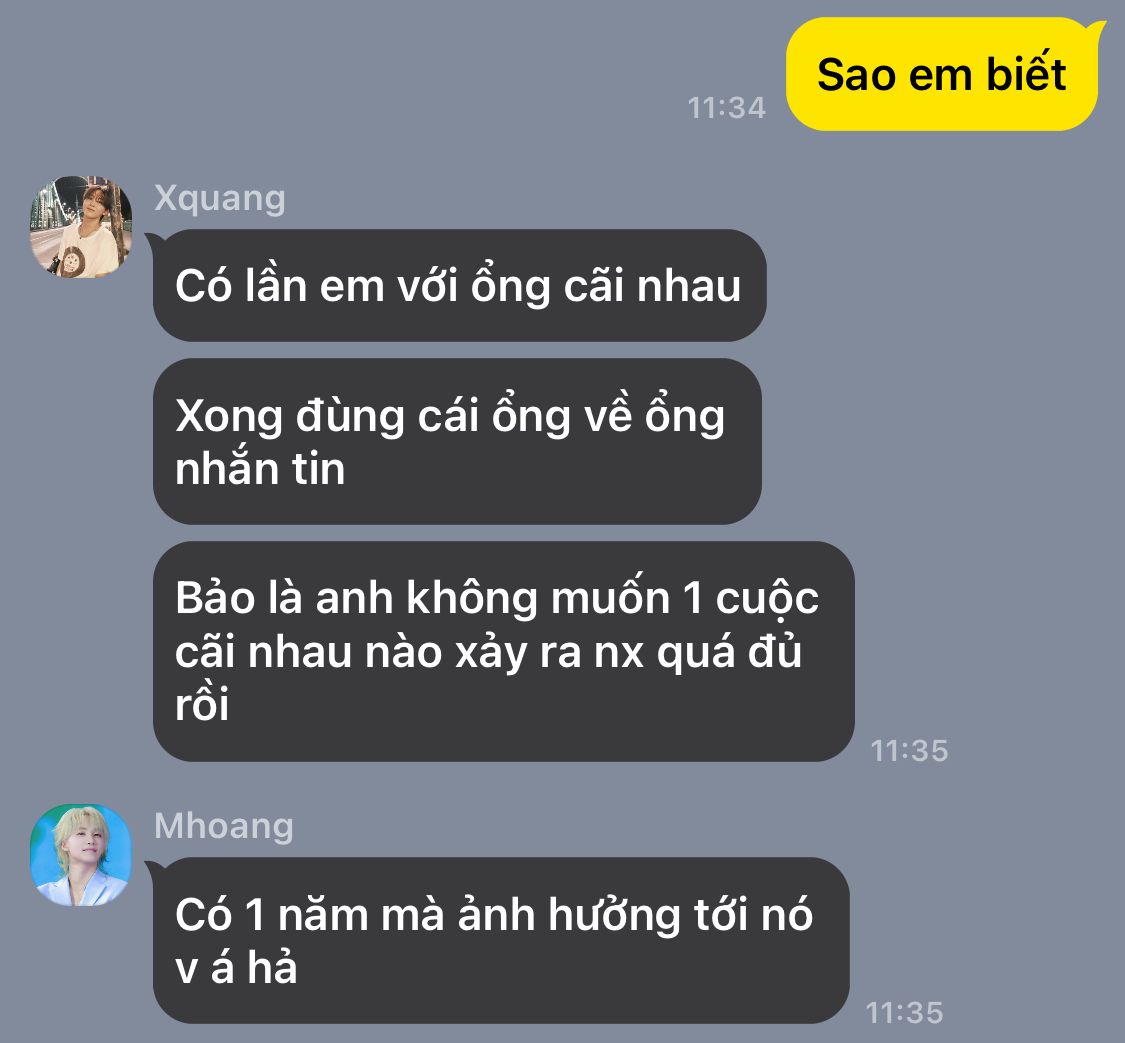Open Xquang's profile picture
Viewport: 1125px width, 1043px height.
pos(80,227)
